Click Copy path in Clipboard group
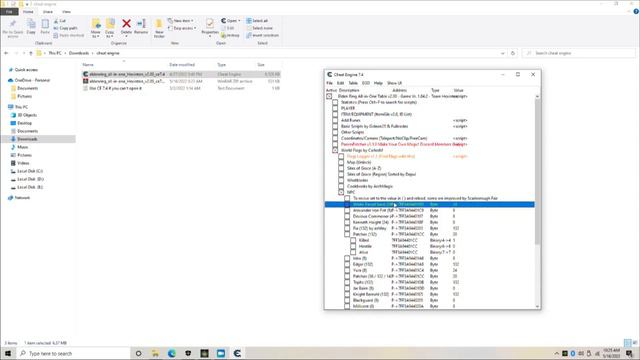Viewport: 640px width, 360px height. [65, 28]
